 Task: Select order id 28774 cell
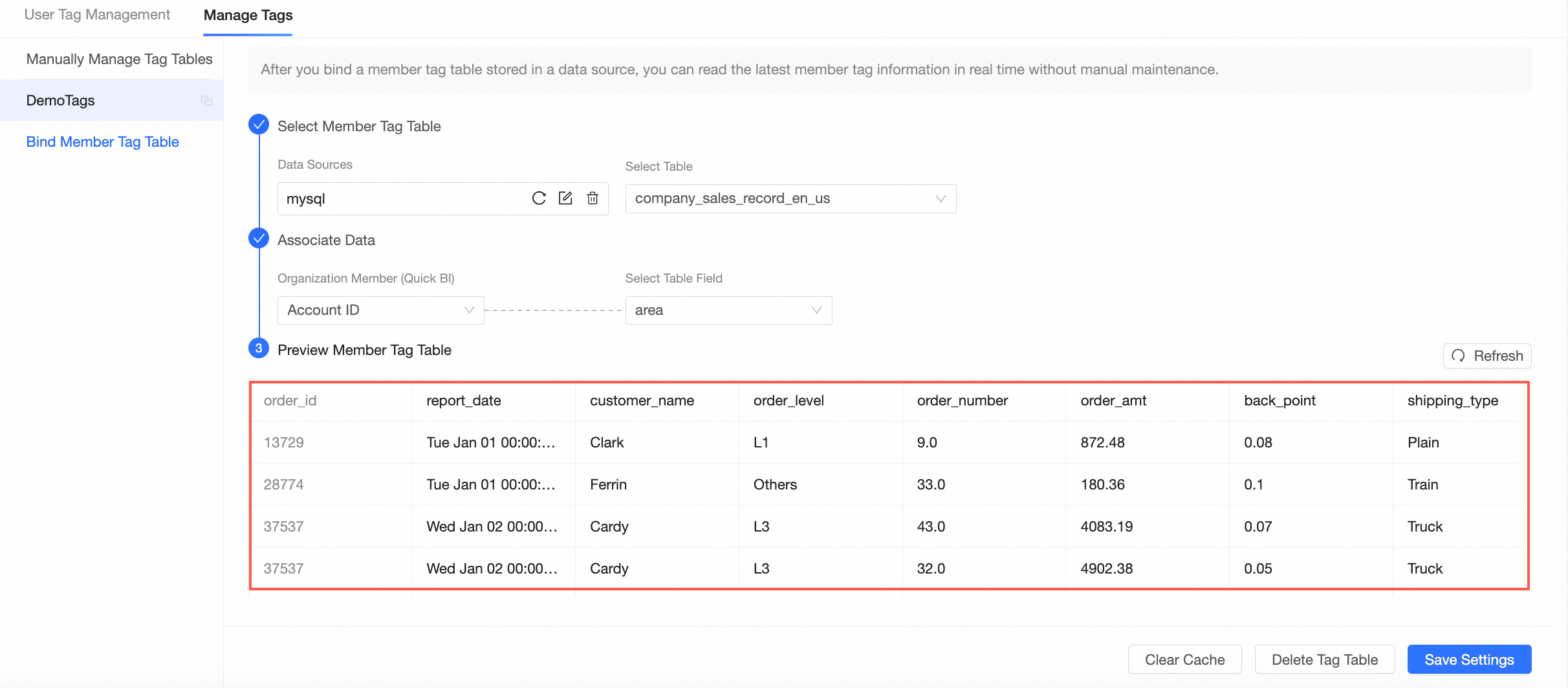click(283, 485)
